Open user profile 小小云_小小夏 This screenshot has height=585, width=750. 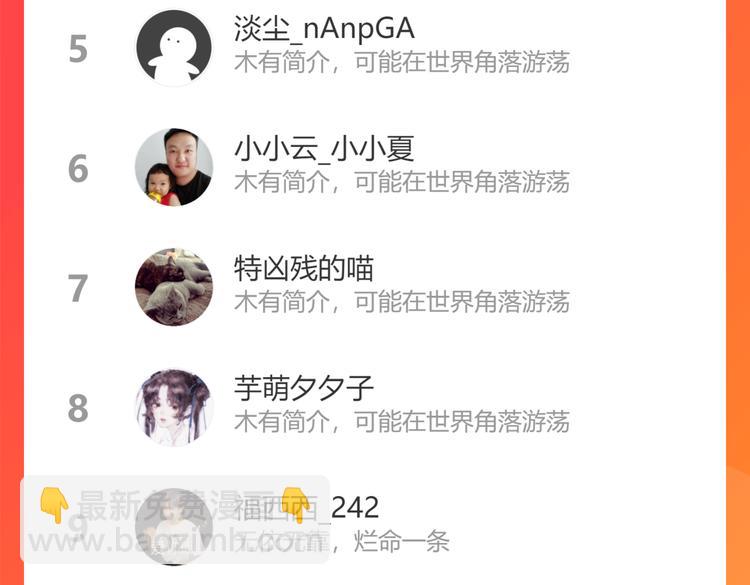tap(324, 148)
